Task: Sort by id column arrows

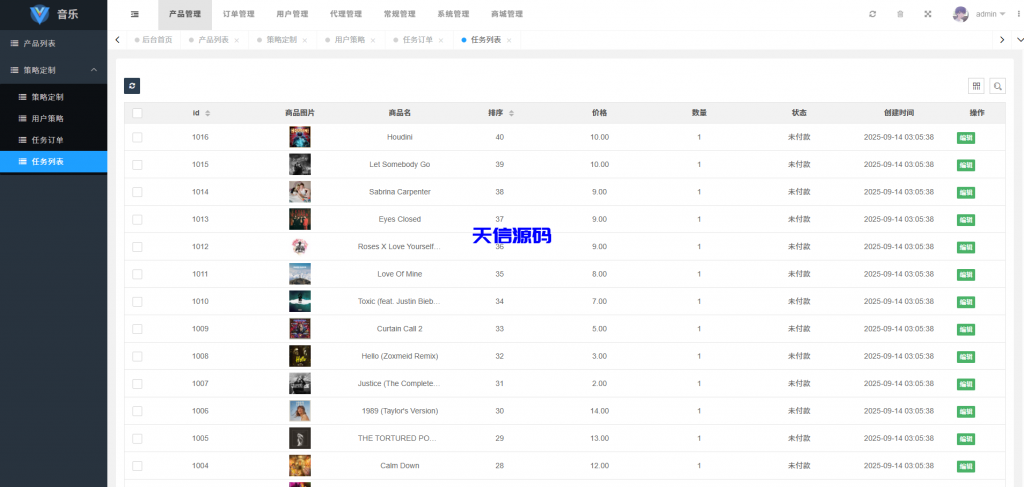Action: (208, 113)
